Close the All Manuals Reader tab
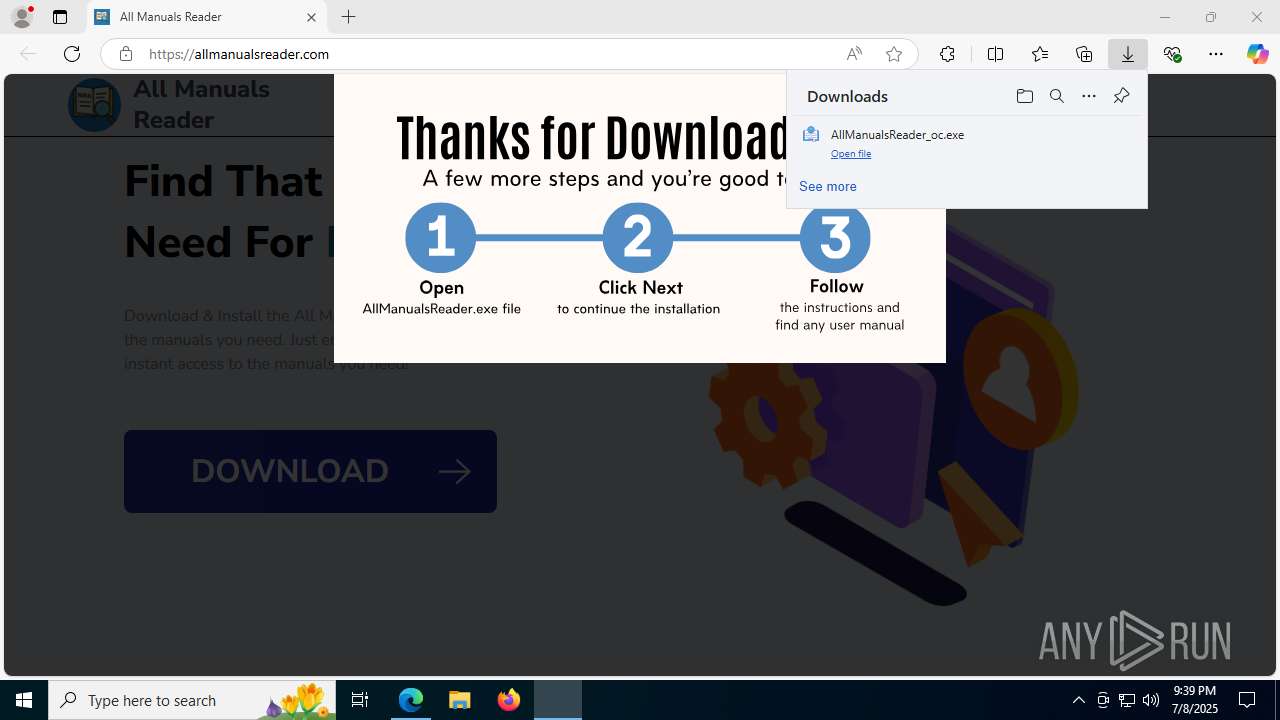The width and height of the screenshot is (1280, 720). (311, 17)
